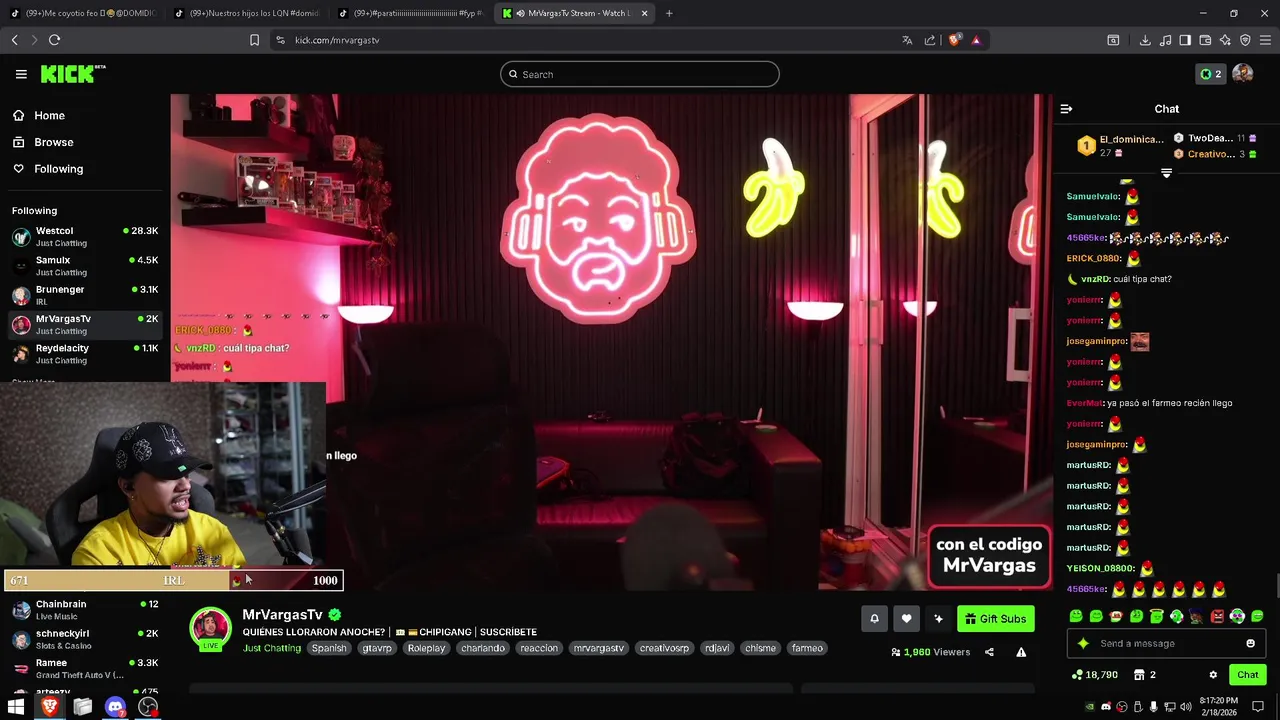Image resolution: width=1280 pixels, height=720 pixels.
Task: Open Samulx channel in Following list
Action: (x=85, y=266)
